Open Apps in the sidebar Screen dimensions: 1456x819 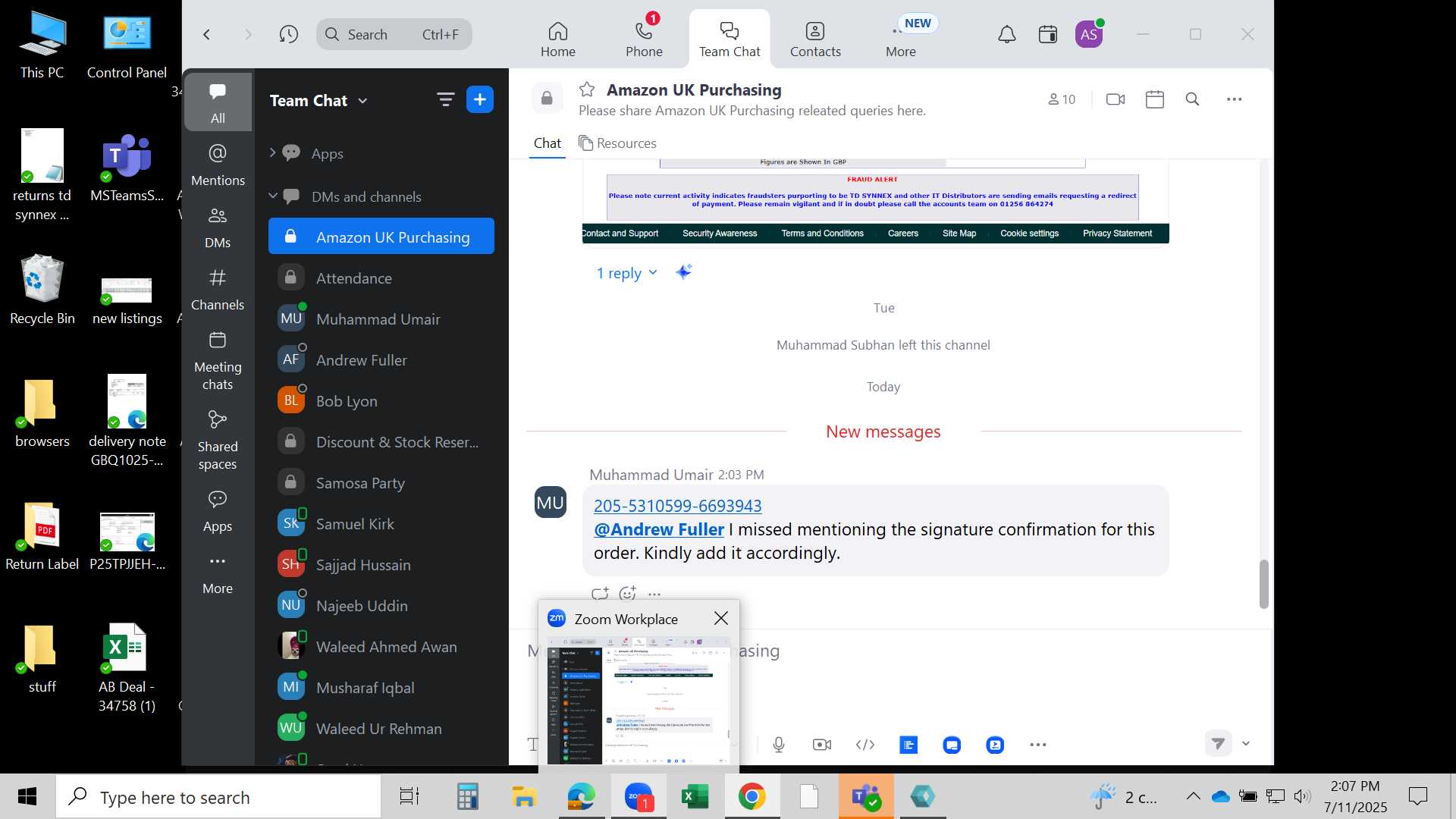[218, 510]
